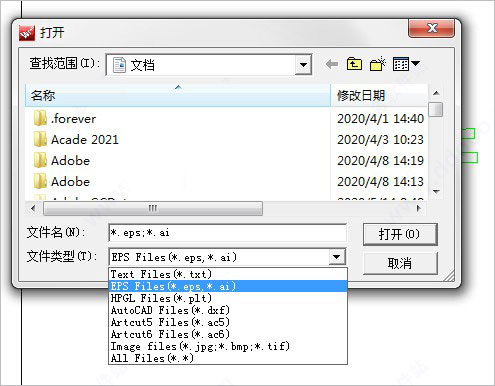Click vertical scrollbar down arrow

[x=436, y=192]
